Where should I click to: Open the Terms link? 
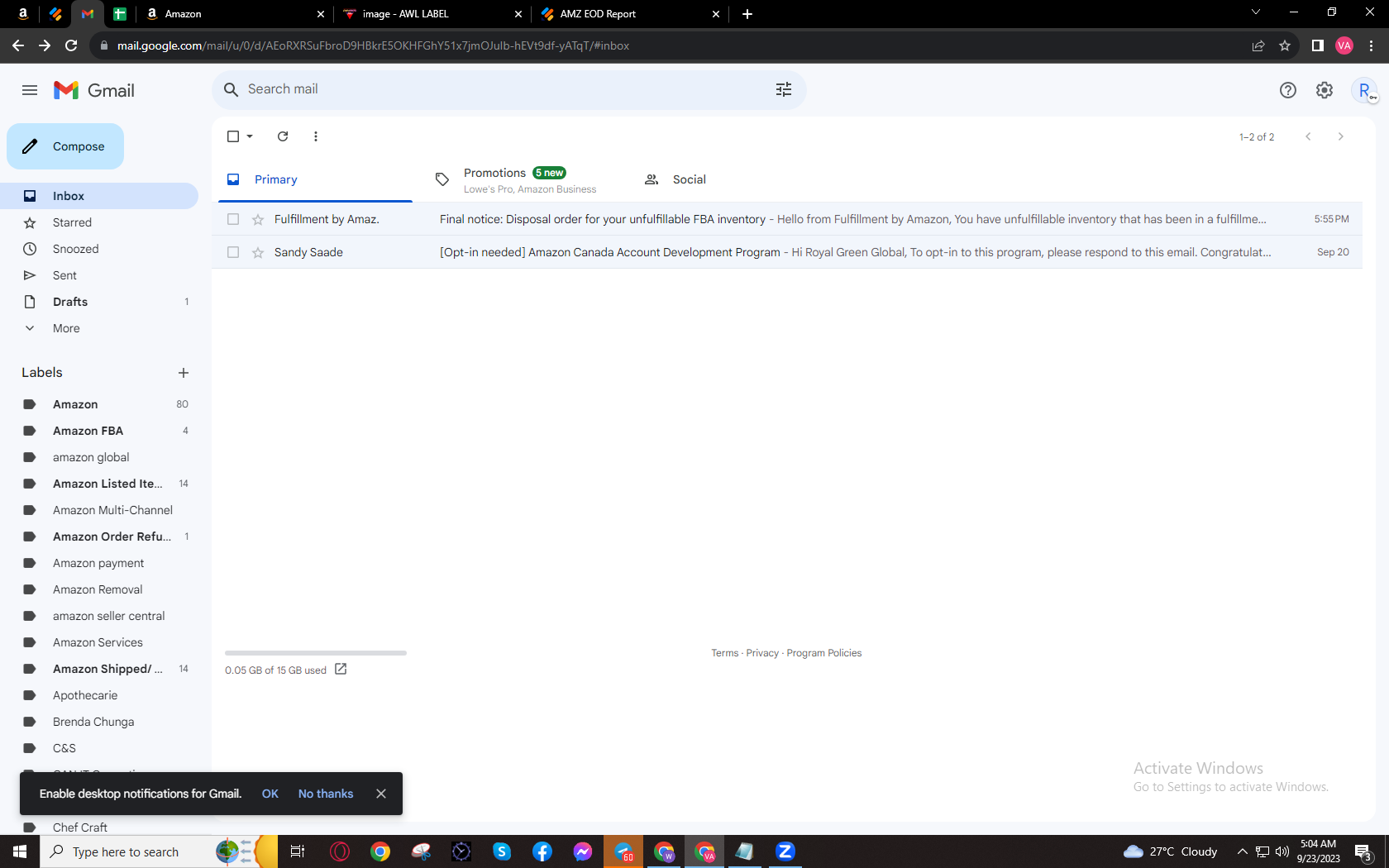(x=725, y=653)
